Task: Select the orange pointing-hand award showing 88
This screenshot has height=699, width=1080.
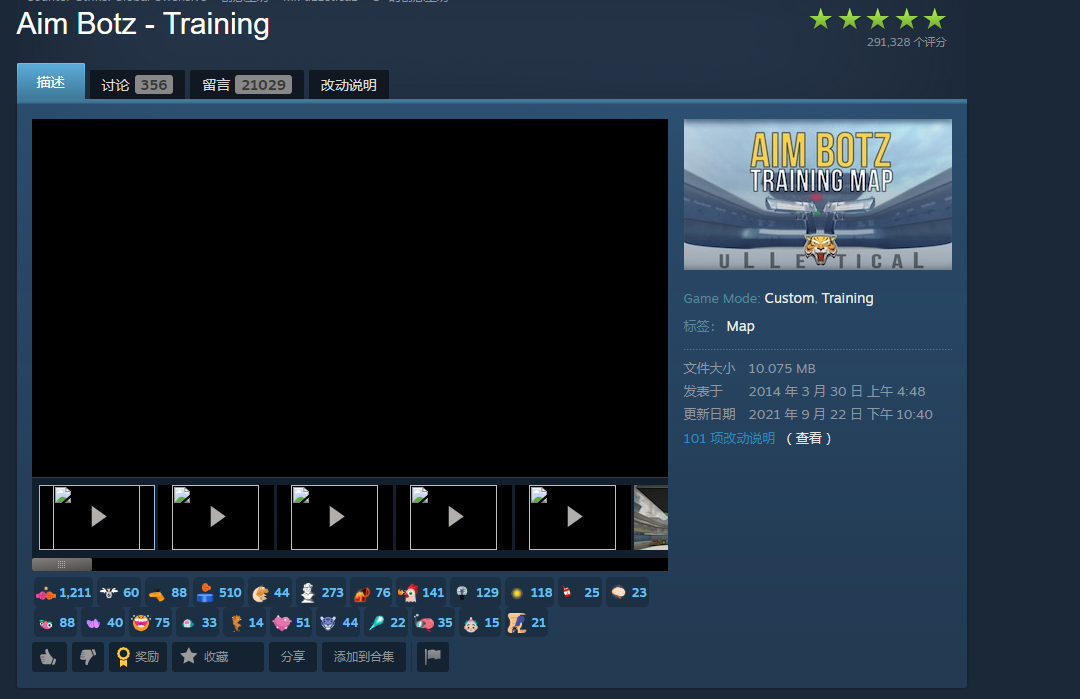Action: pos(167,592)
